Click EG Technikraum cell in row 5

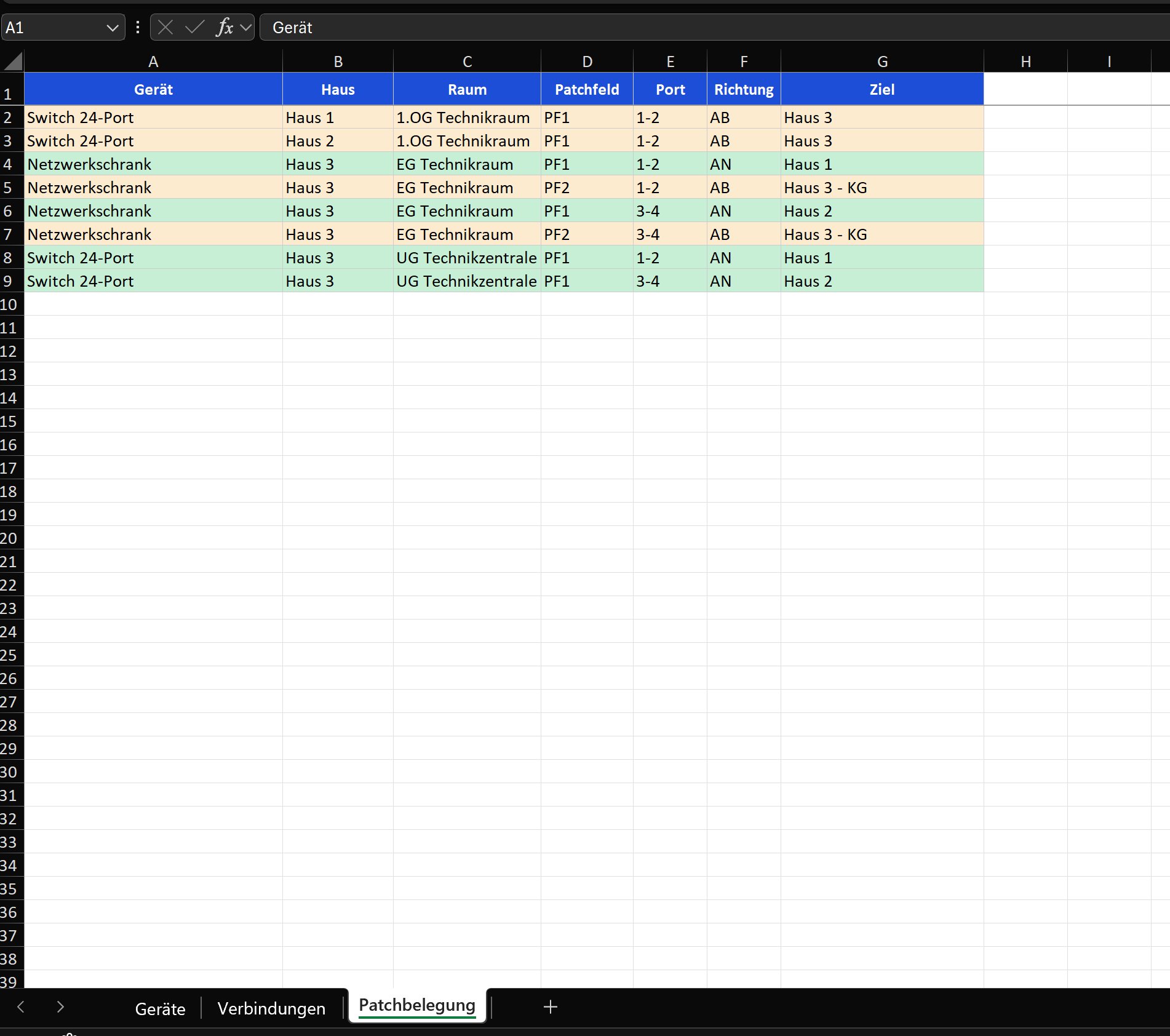(467, 187)
